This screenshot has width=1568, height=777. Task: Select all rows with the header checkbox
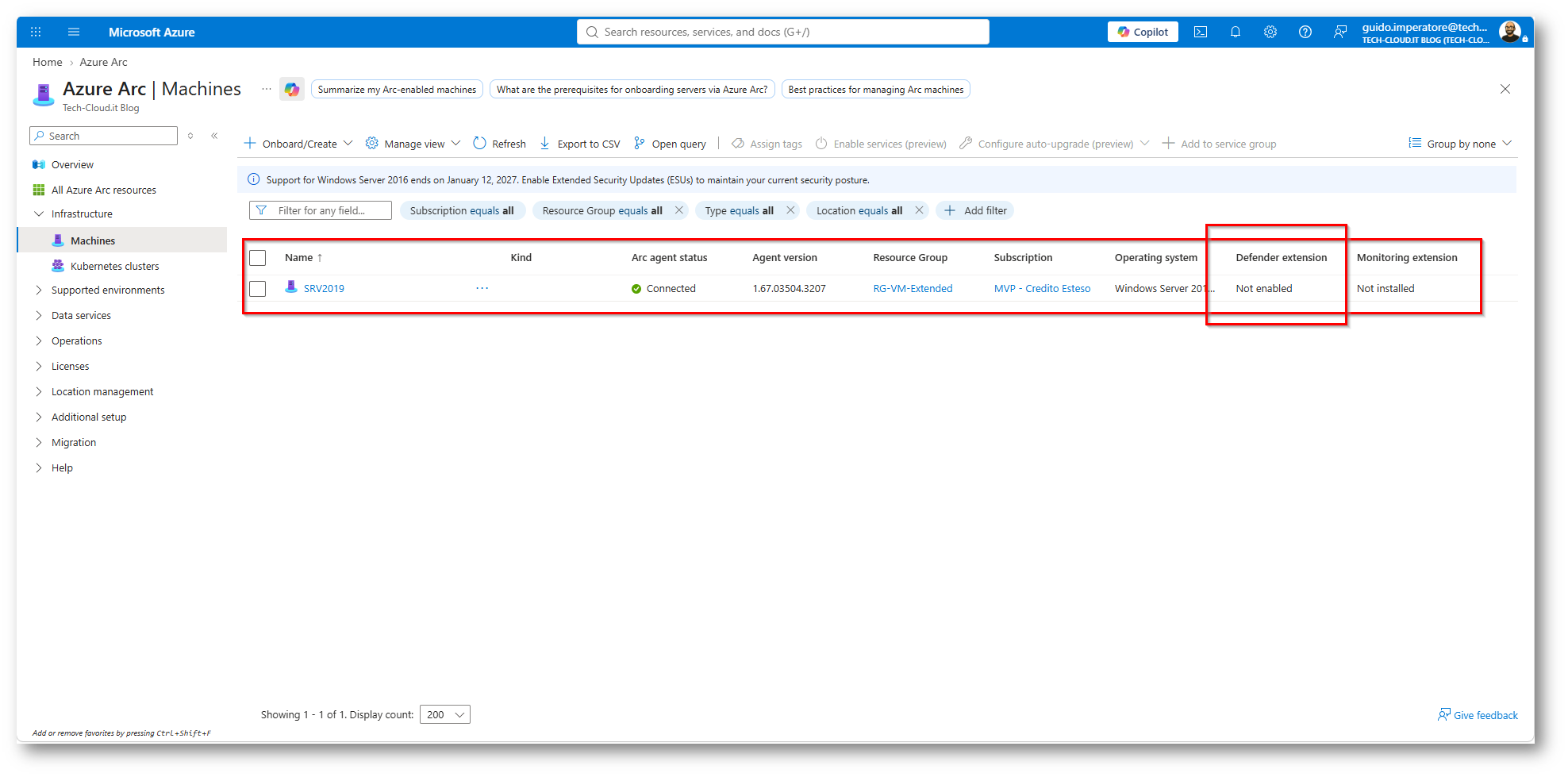tap(258, 258)
